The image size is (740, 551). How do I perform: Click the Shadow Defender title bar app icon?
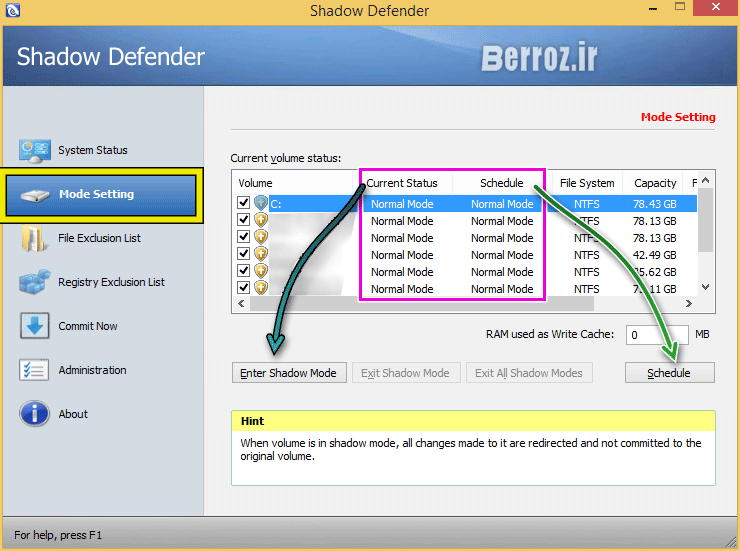13,10
